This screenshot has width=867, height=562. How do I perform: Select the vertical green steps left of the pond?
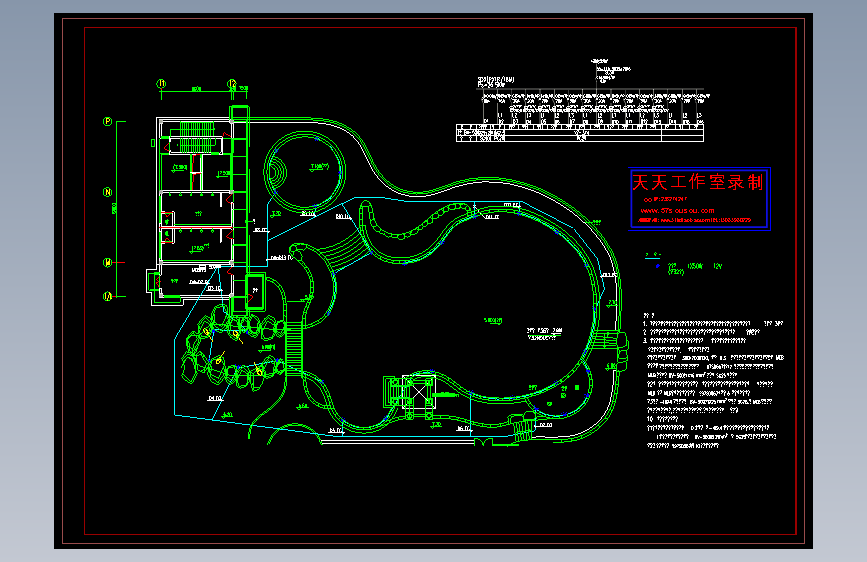pos(294,350)
